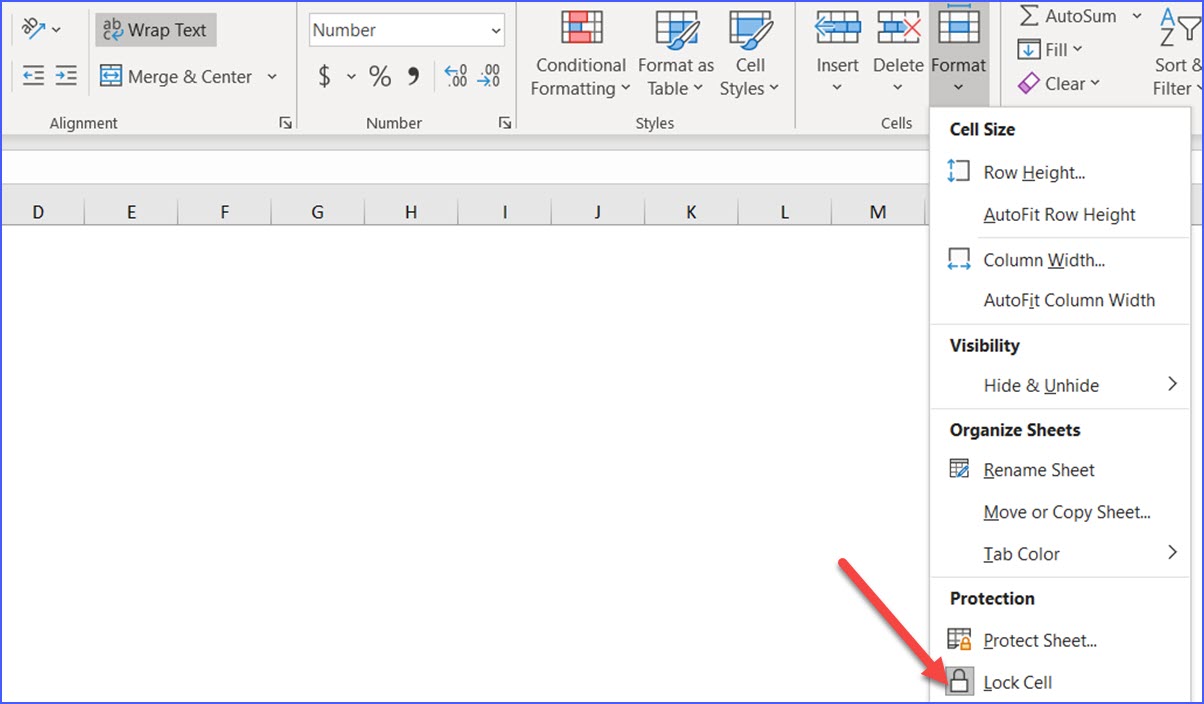Open the Number Format combo box
Viewport: 1204px width, 704px height.
pos(405,30)
